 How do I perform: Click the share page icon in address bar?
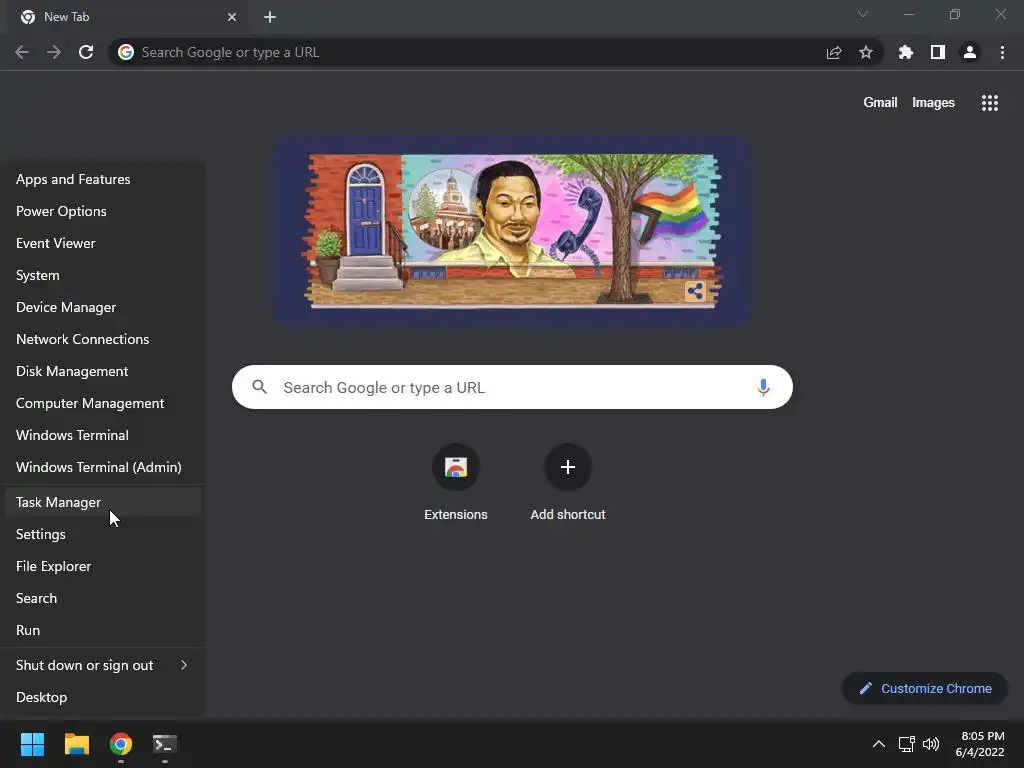pos(834,52)
